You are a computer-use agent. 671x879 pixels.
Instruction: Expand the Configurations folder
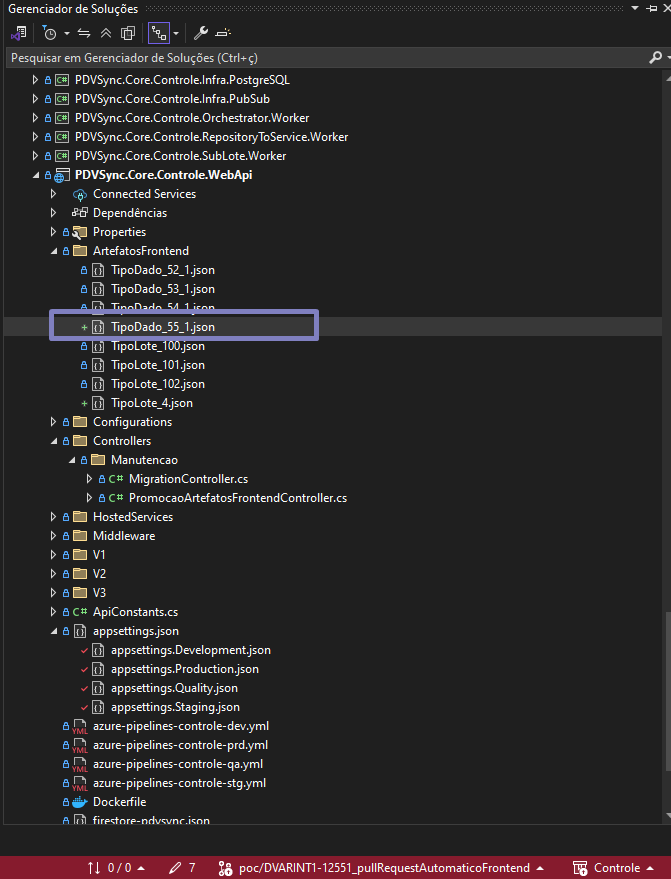pyautogui.click(x=53, y=422)
